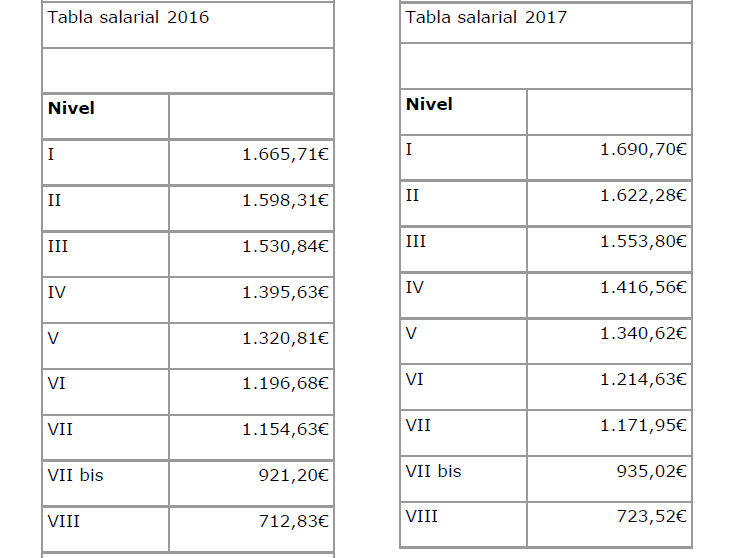The width and height of the screenshot is (748, 558).
Task: Select the 1.622,28€ amount
Action: [x=643, y=196]
